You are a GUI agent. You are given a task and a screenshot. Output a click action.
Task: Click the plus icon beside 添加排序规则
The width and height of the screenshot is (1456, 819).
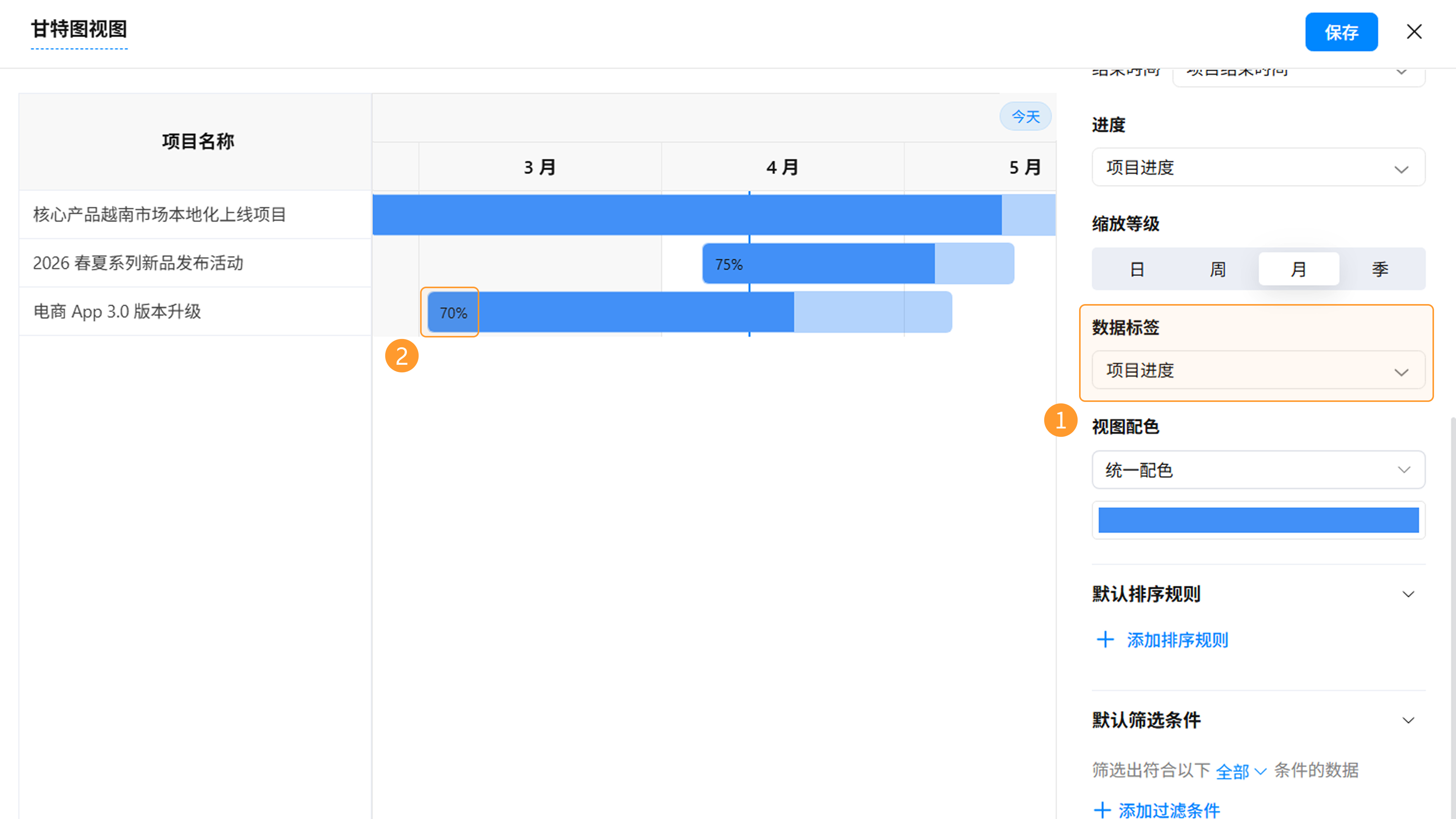(1105, 640)
